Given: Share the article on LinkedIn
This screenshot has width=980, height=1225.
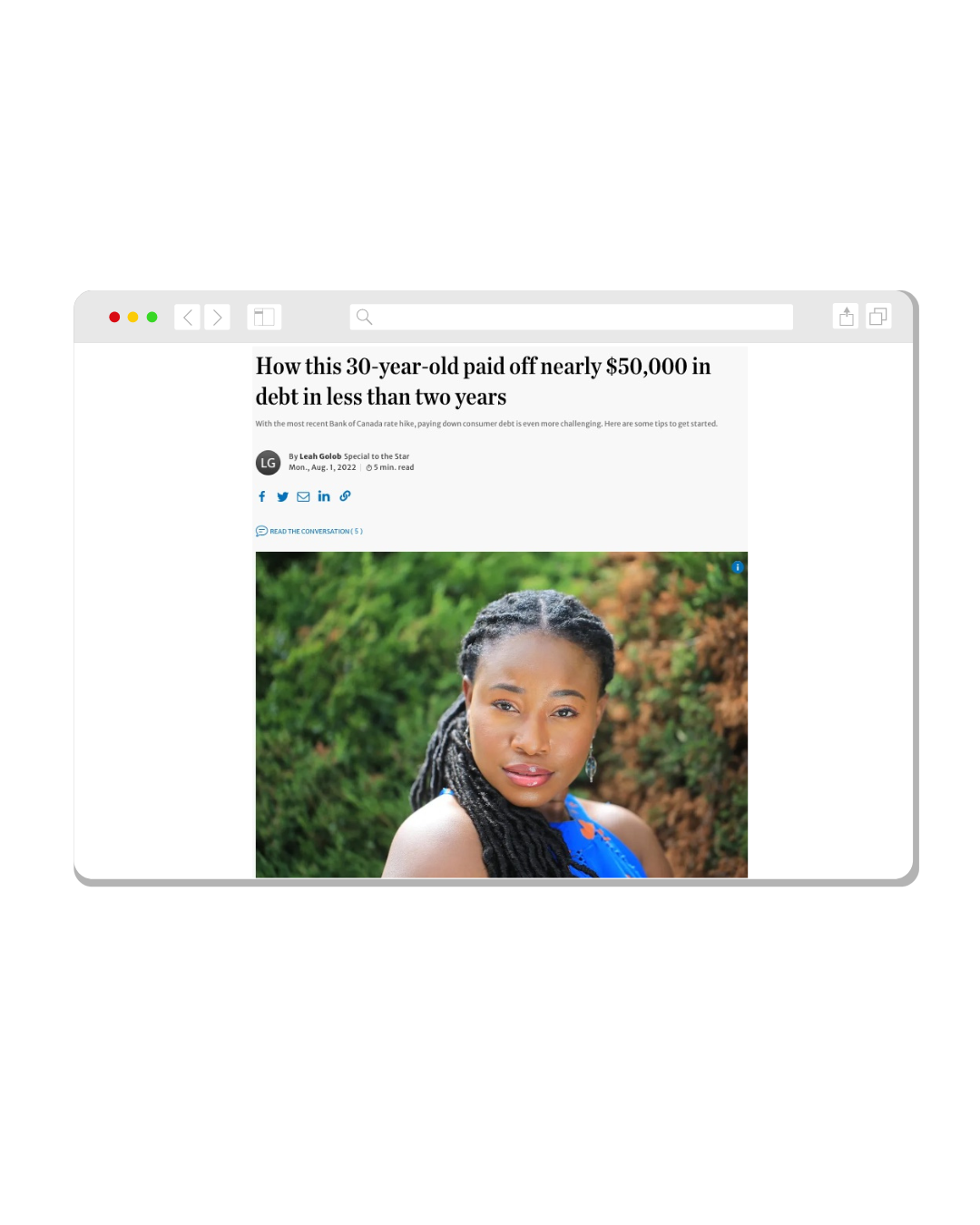Looking at the screenshot, I should 324,496.
